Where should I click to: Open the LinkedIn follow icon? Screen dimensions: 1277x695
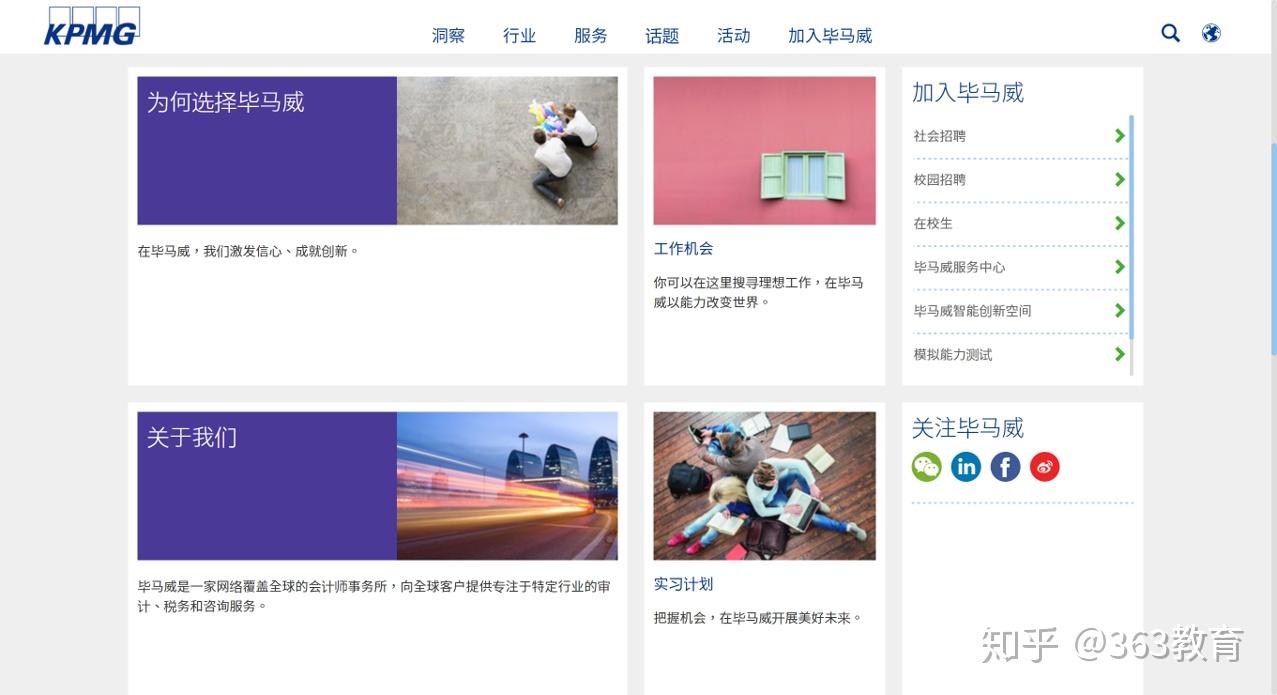tap(966, 467)
